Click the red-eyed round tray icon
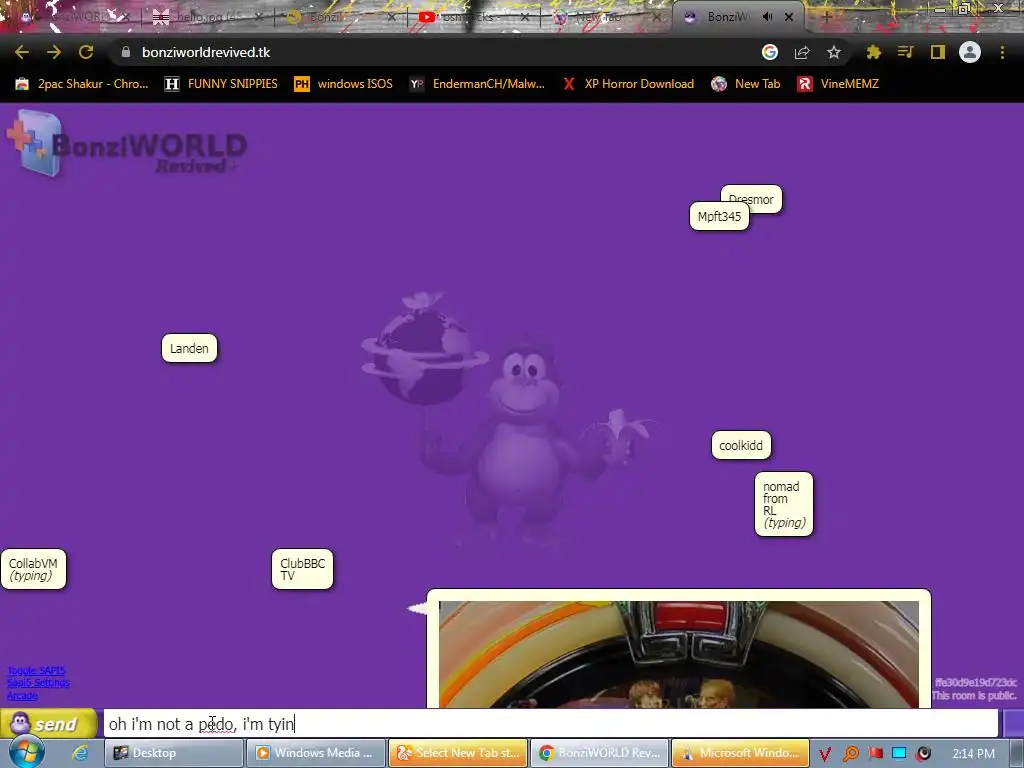Image resolution: width=1024 pixels, height=768 pixels. click(x=923, y=754)
